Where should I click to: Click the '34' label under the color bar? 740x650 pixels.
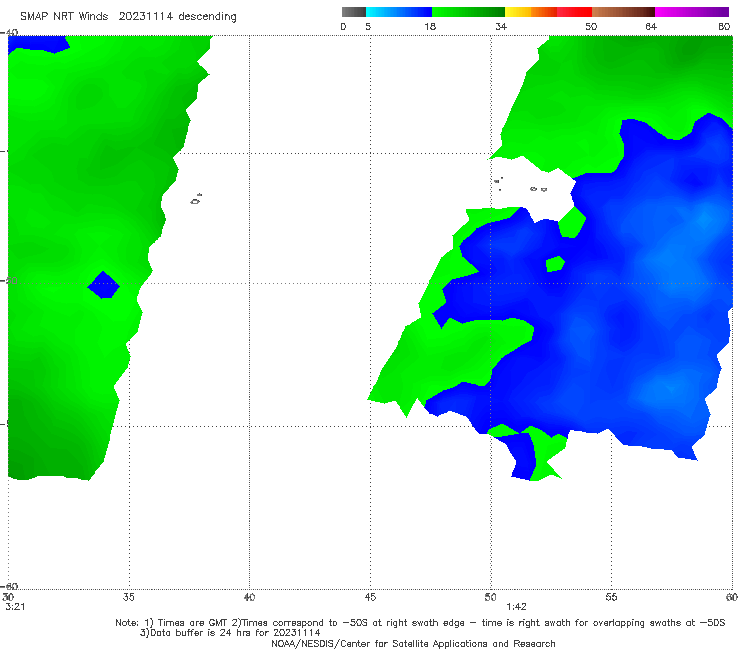tap(501, 27)
